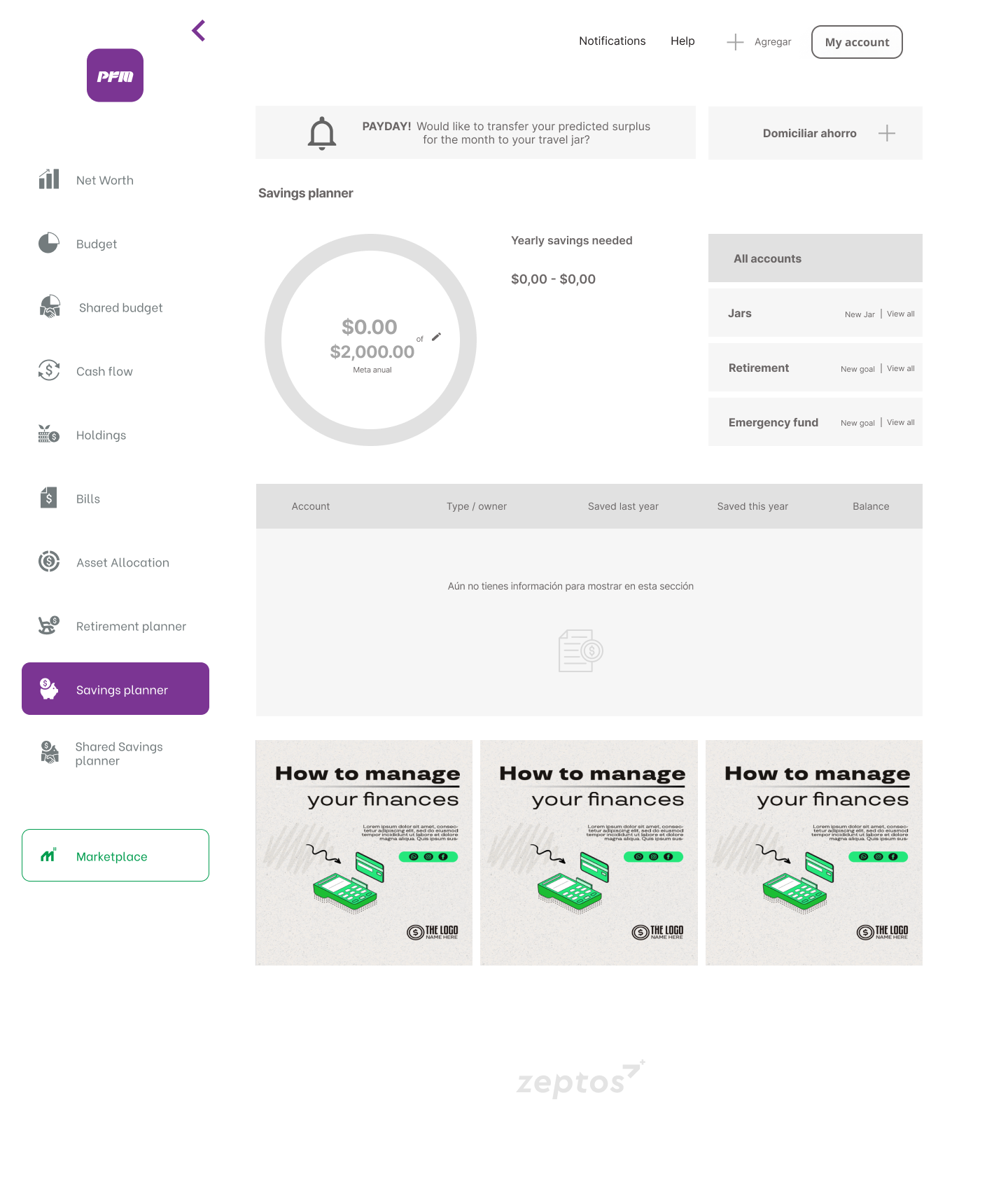
Task: Open the Budget pie chart icon
Action: [49, 243]
